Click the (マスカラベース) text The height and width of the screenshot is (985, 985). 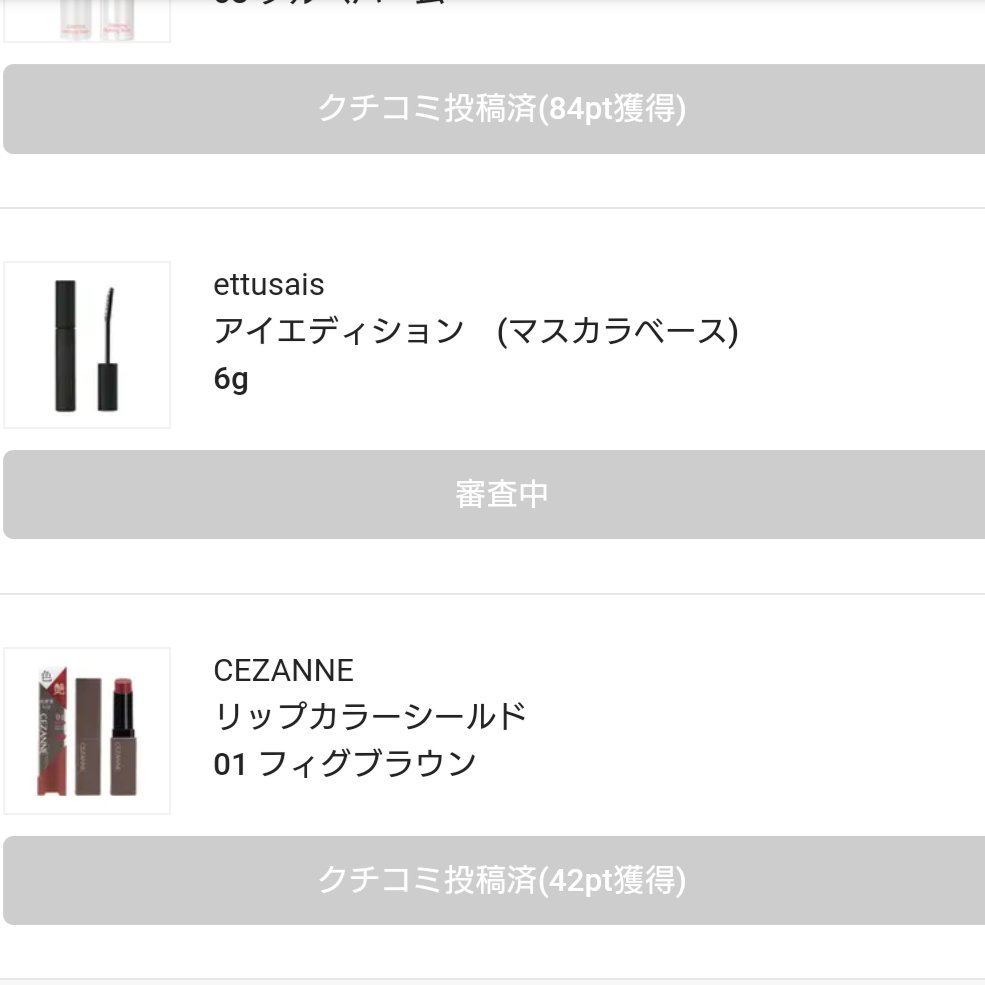pyautogui.click(x=617, y=331)
